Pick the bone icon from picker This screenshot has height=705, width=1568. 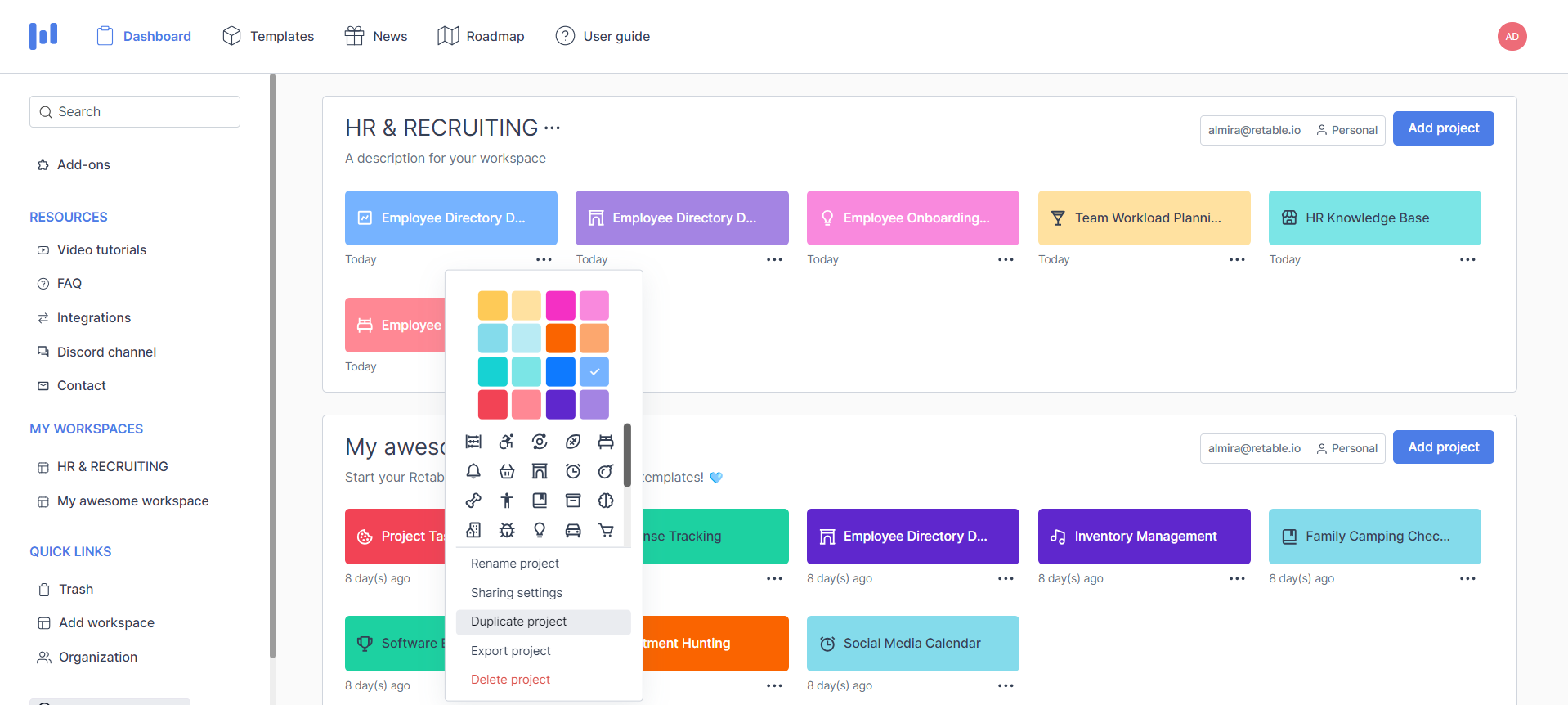(473, 501)
